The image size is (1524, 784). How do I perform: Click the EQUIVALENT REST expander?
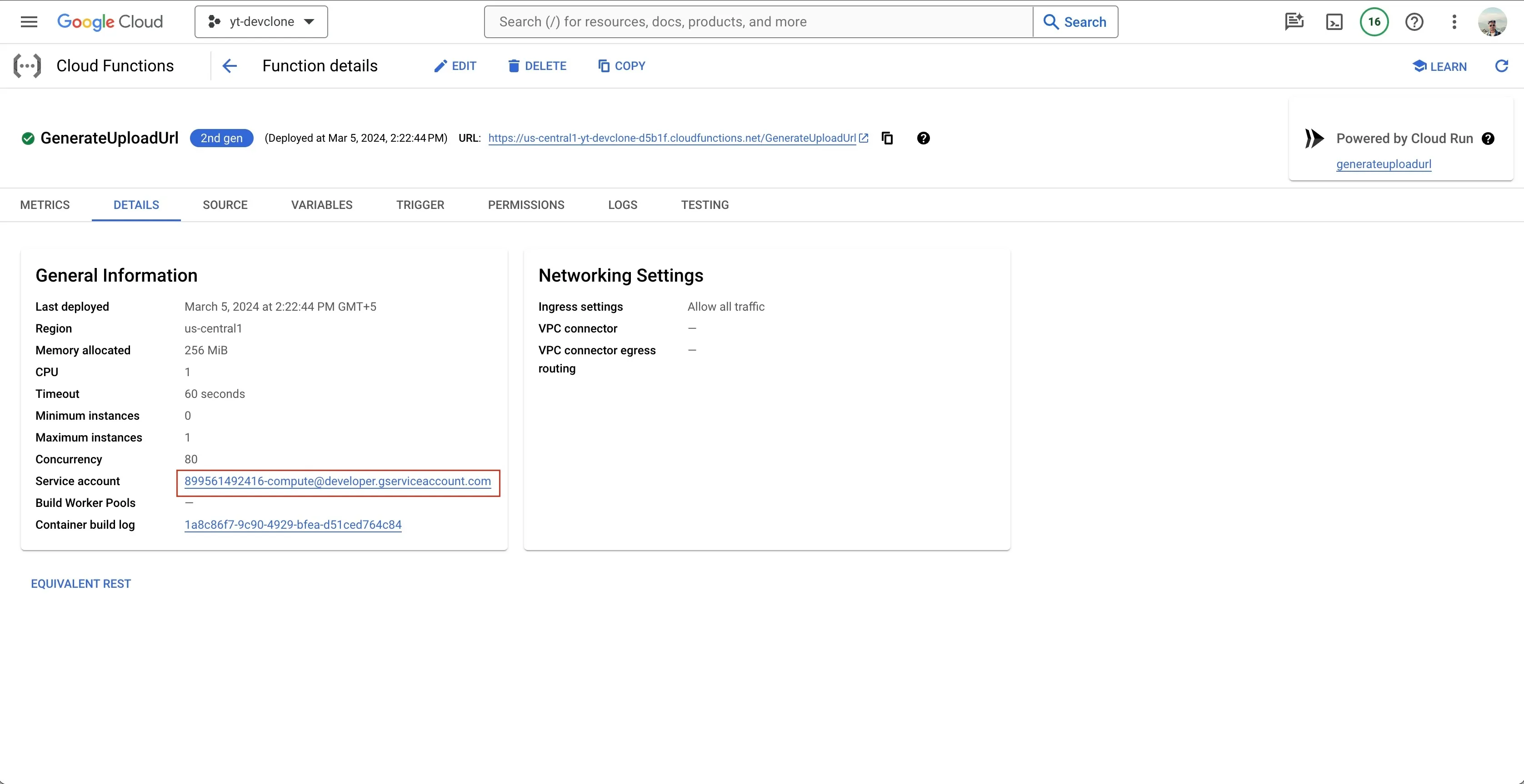(x=80, y=583)
